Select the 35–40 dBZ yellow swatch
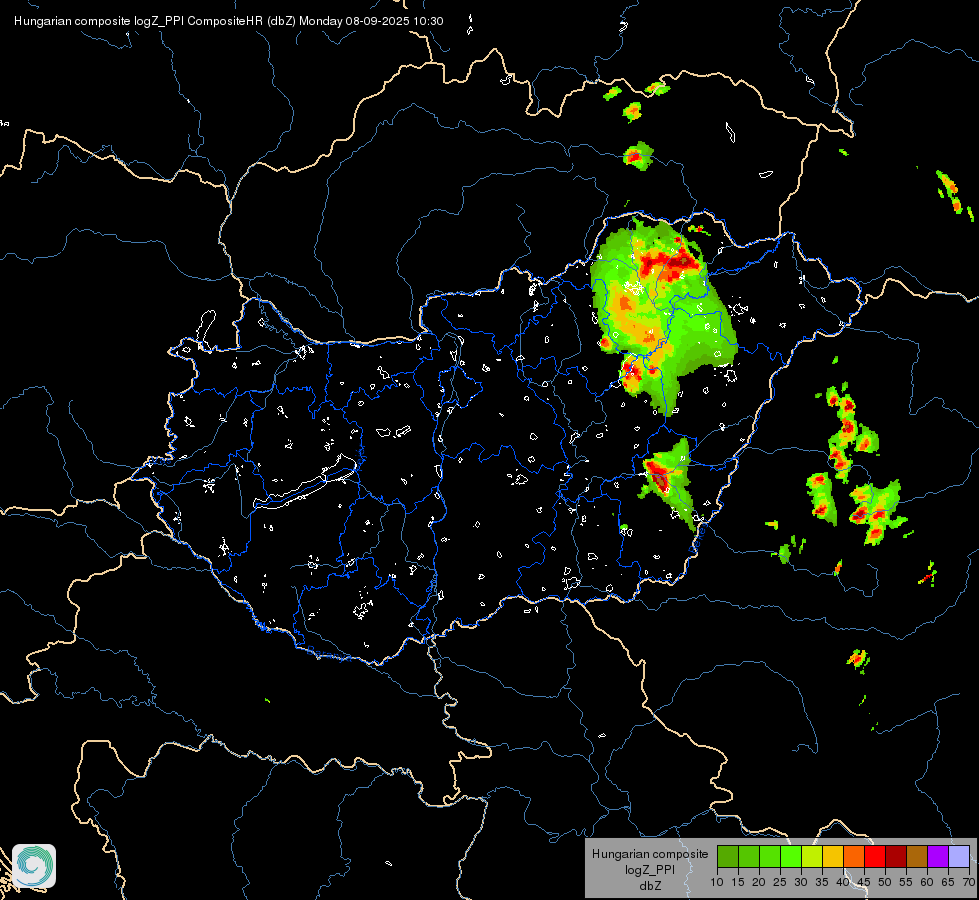 click(x=833, y=856)
